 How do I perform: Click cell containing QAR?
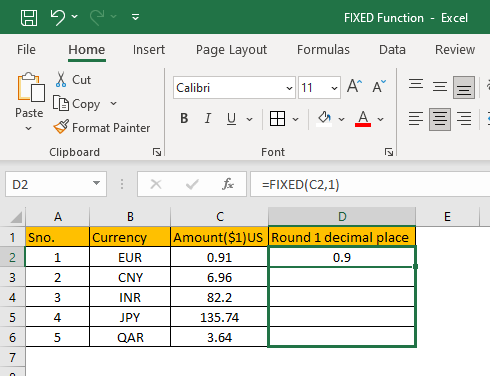click(130, 337)
